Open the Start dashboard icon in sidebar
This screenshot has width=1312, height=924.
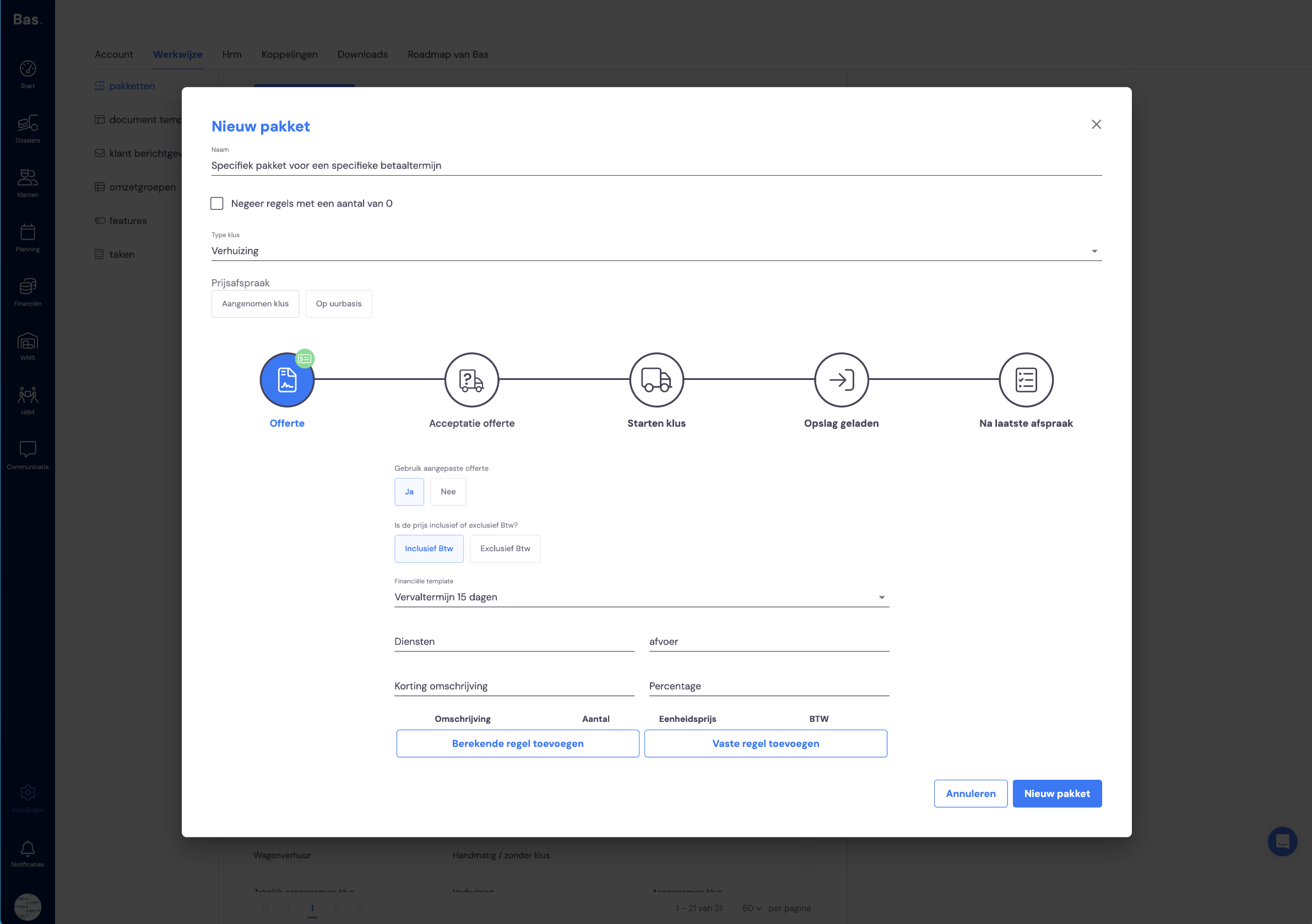pos(28,74)
